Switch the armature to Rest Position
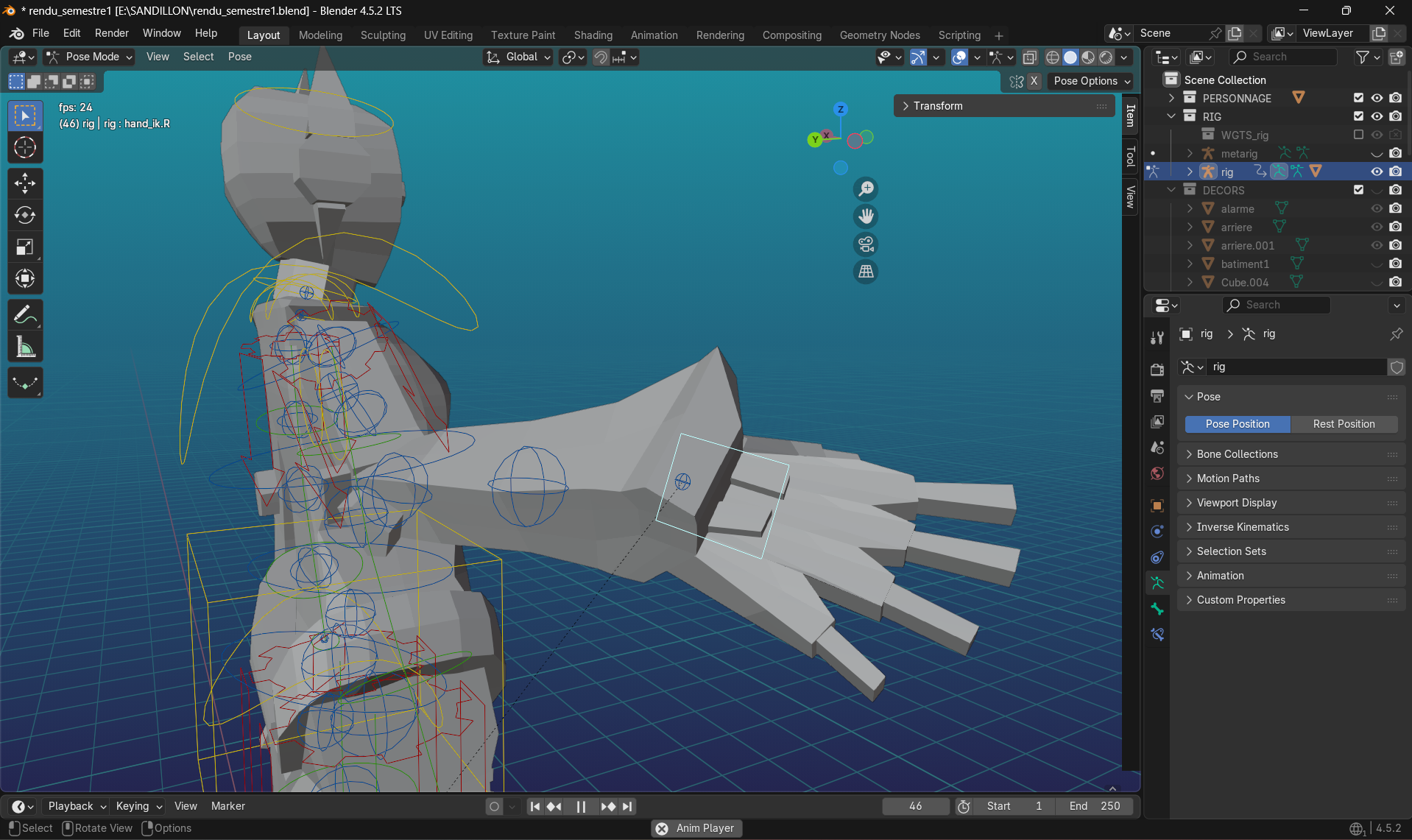 [1344, 424]
